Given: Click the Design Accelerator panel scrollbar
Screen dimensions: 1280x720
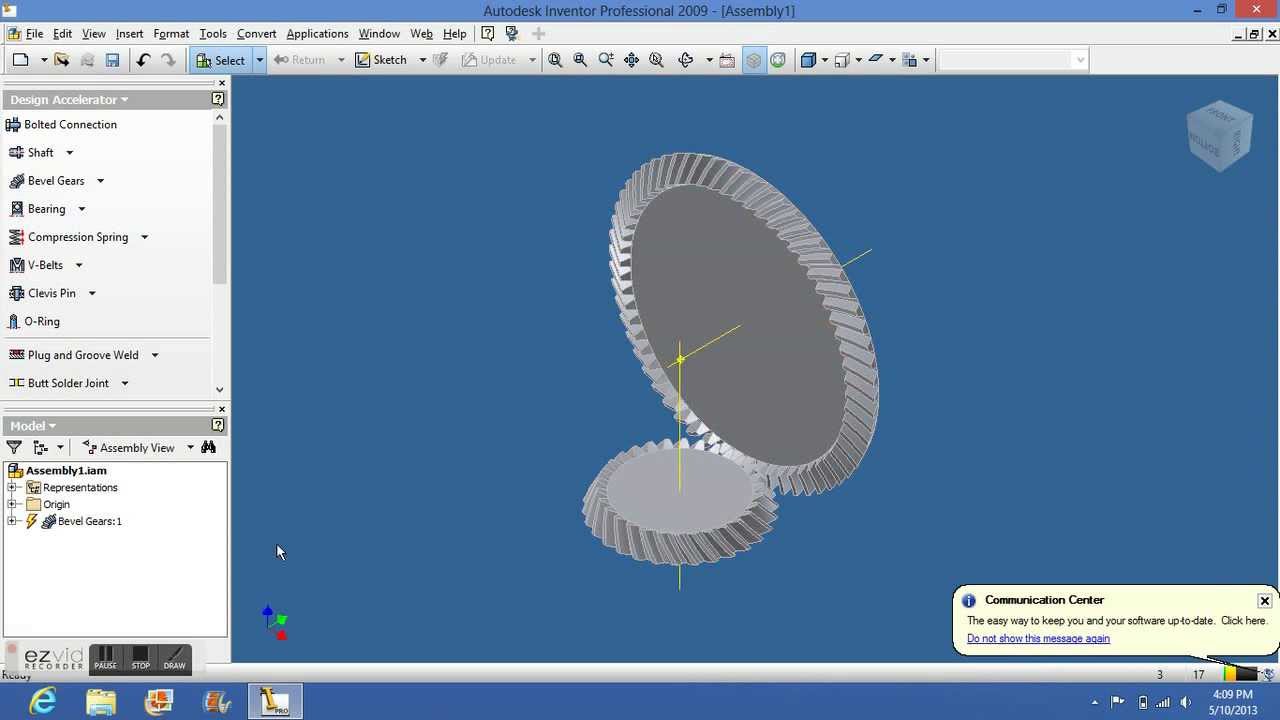Looking at the screenshot, I should pos(220,205).
